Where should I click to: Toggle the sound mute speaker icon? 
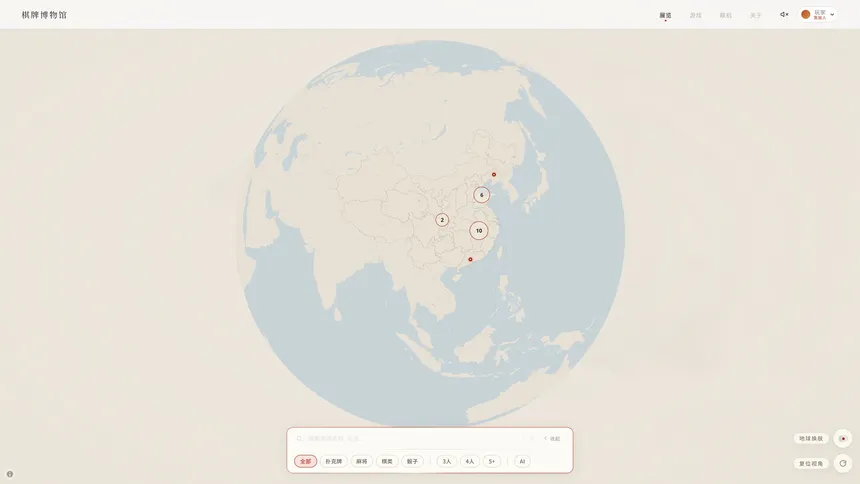point(784,15)
